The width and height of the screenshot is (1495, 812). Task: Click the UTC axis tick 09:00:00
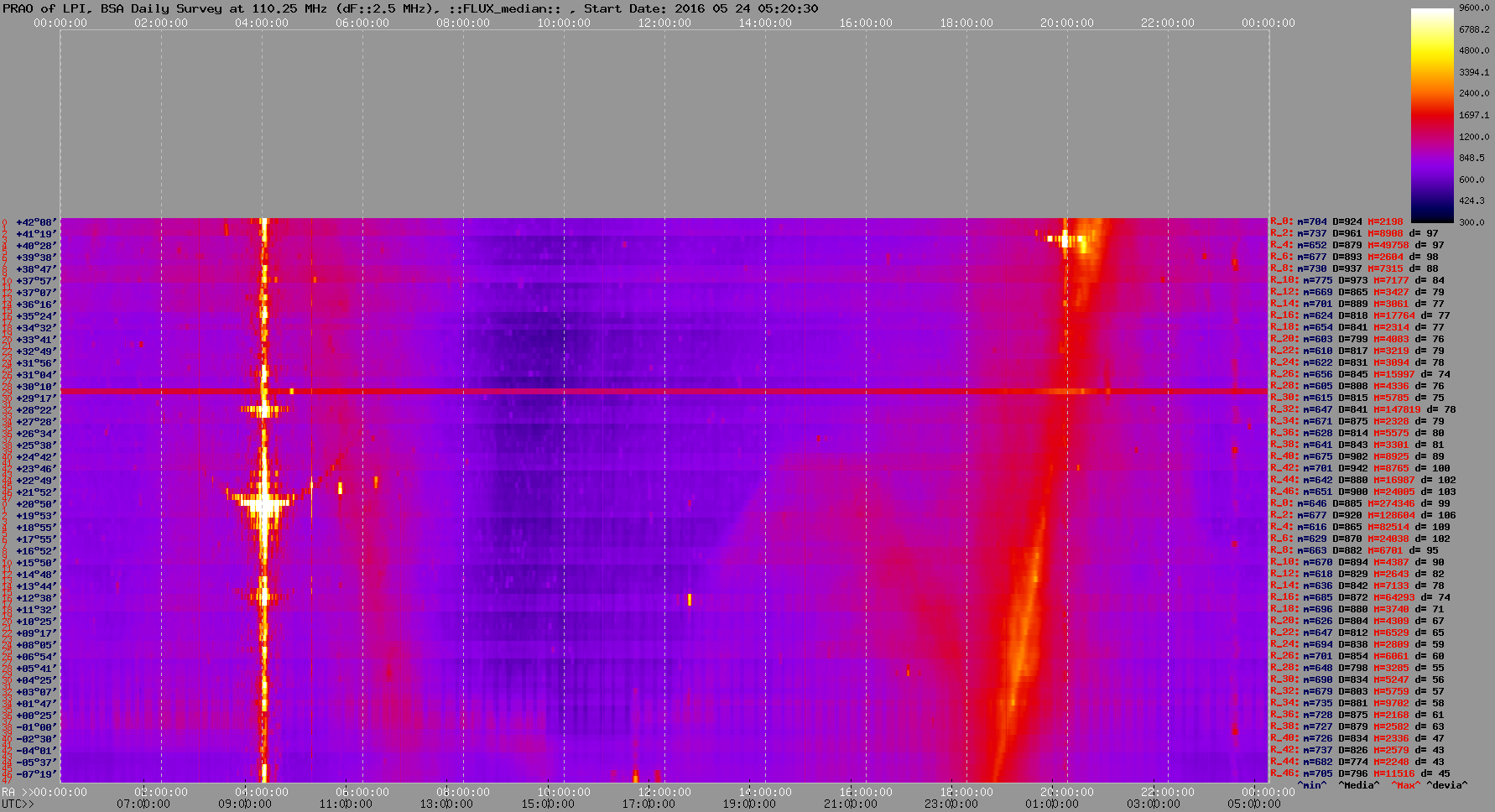pyautogui.click(x=244, y=804)
